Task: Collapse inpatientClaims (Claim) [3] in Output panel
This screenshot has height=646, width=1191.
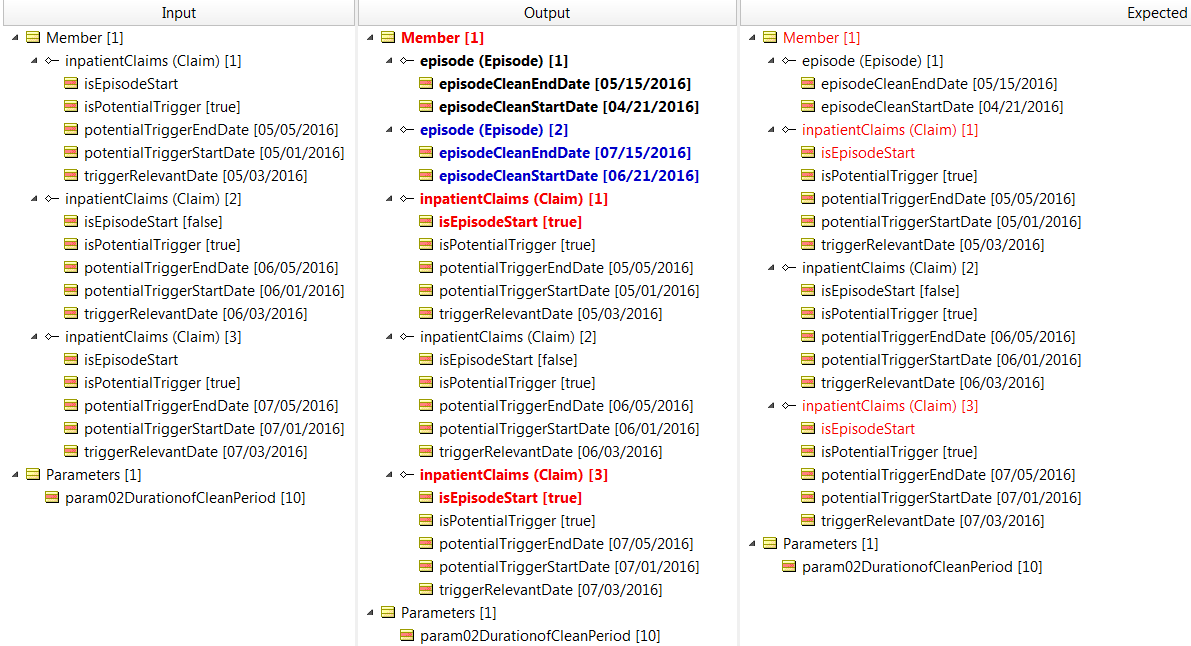Action: (389, 475)
